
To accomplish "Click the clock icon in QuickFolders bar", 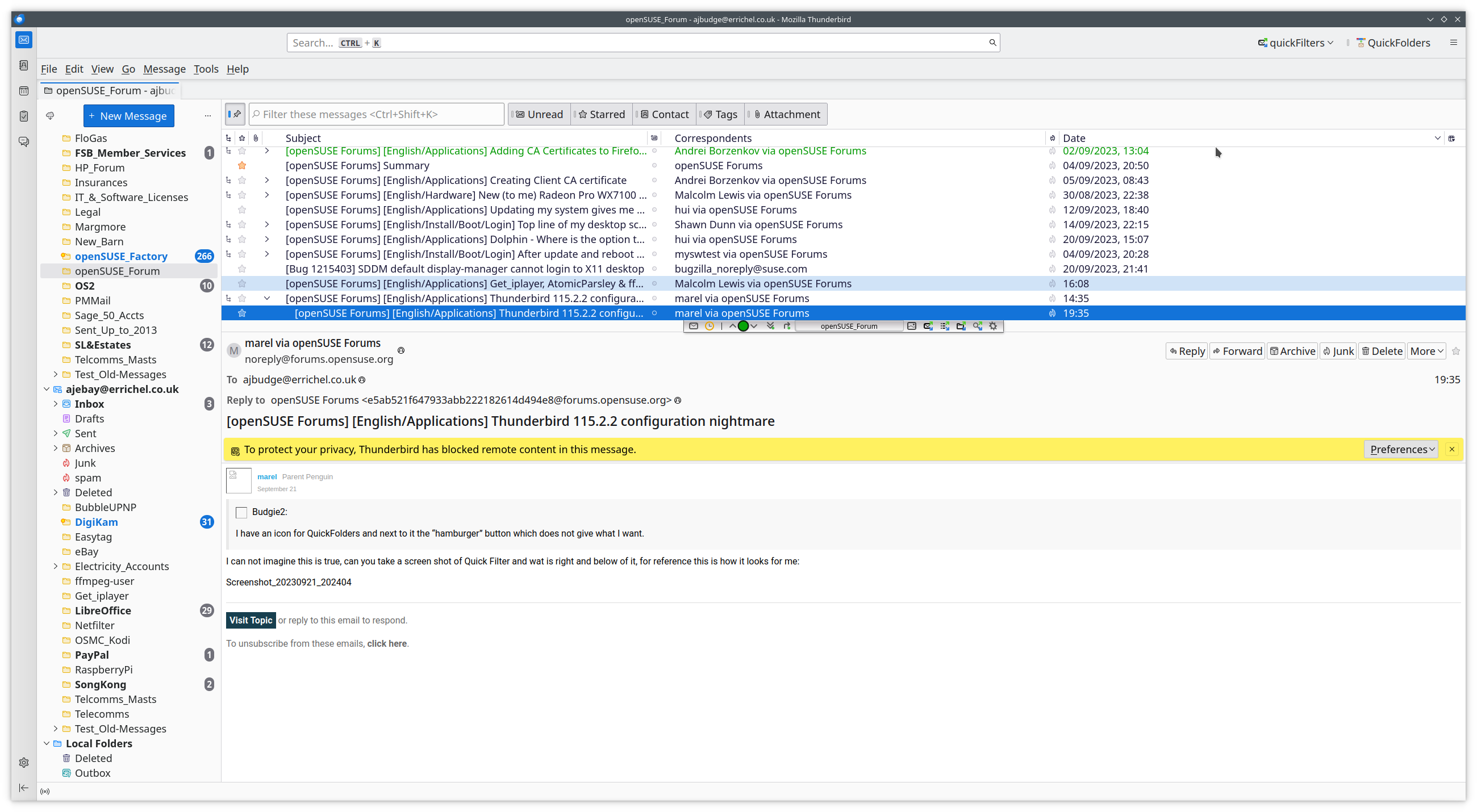I will (x=710, y=326).
